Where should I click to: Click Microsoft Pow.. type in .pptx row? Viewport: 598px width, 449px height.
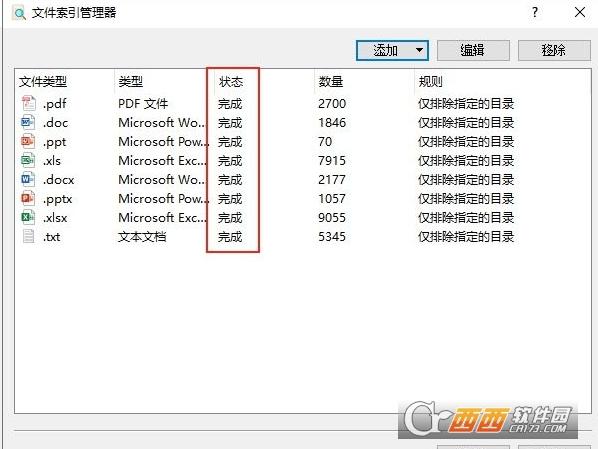pos(163,198)
